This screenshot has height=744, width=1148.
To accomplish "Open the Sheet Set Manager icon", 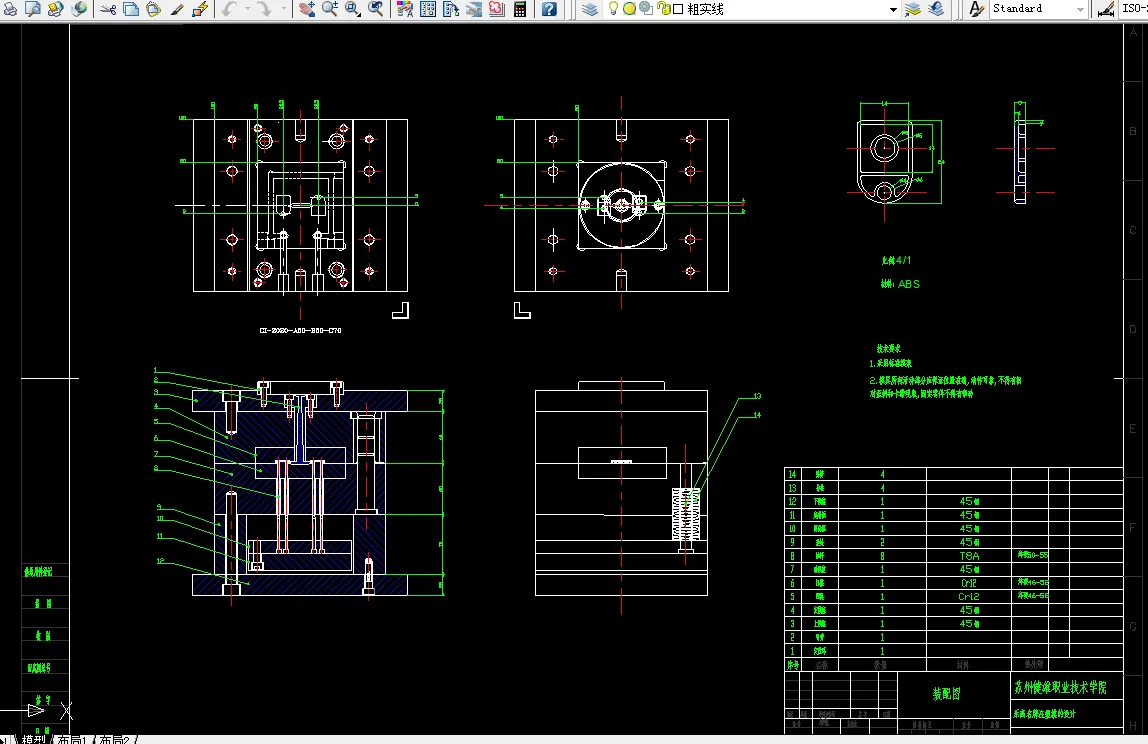I will click(x=474, y=9).
